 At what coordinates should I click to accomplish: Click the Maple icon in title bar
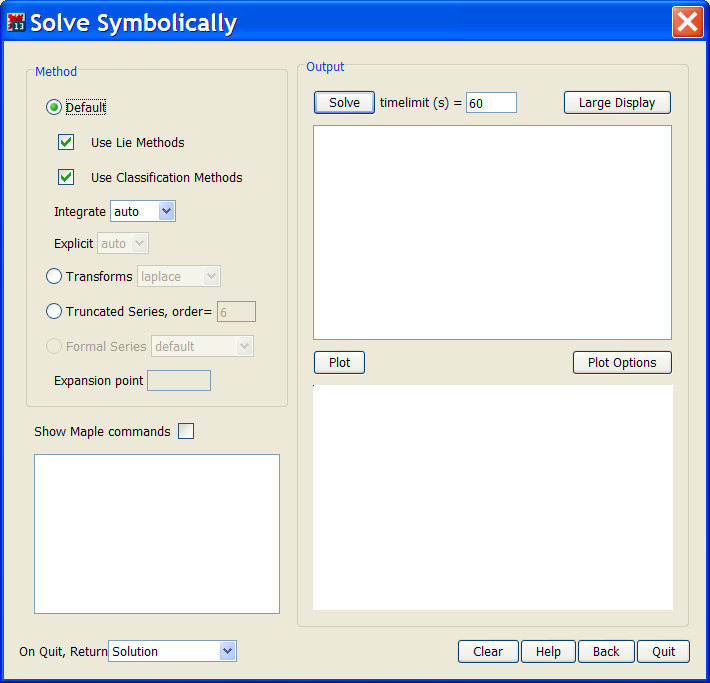16,22
